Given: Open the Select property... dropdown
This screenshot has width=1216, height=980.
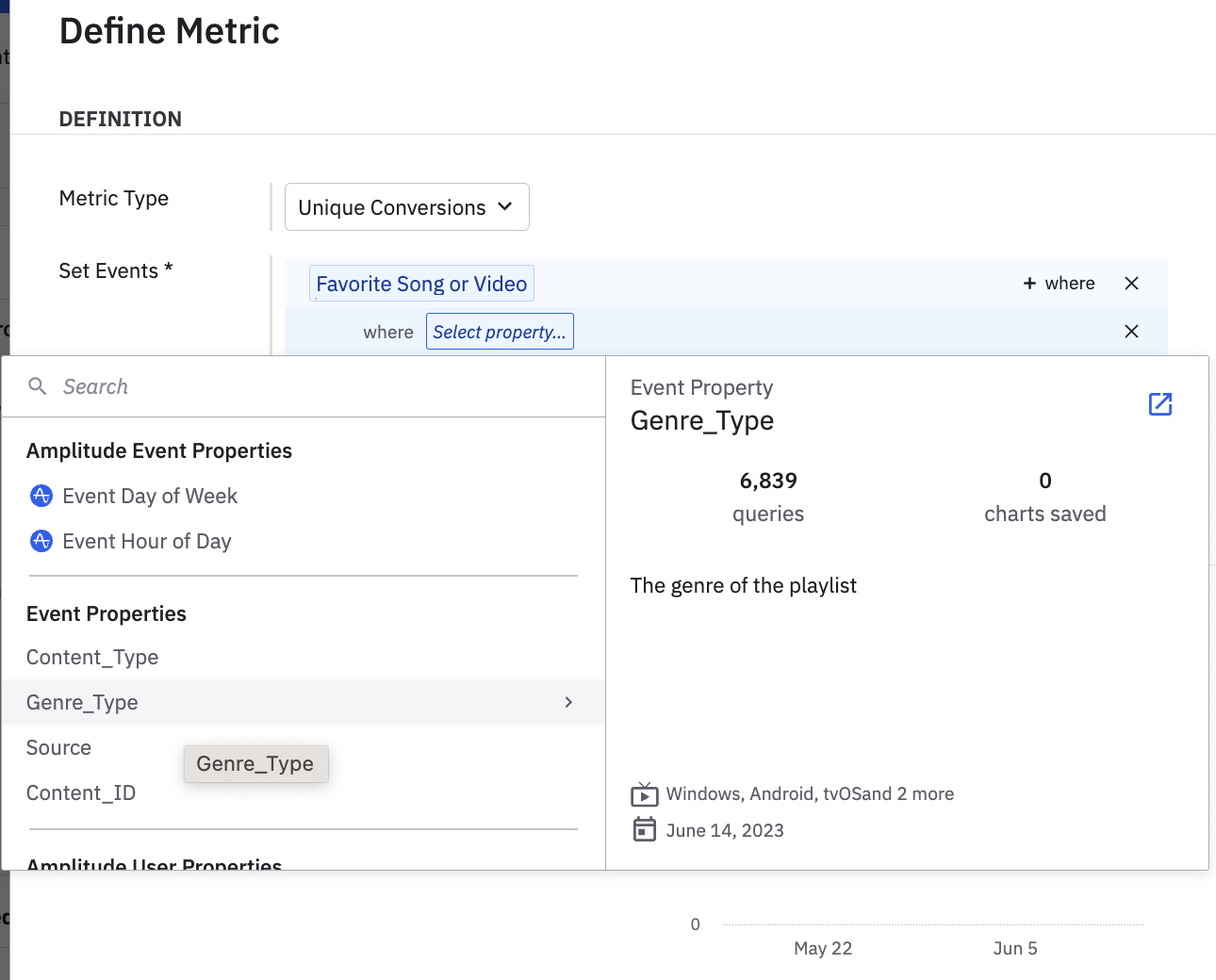Looking at the screenshot, I should click(x=500, y=332).
